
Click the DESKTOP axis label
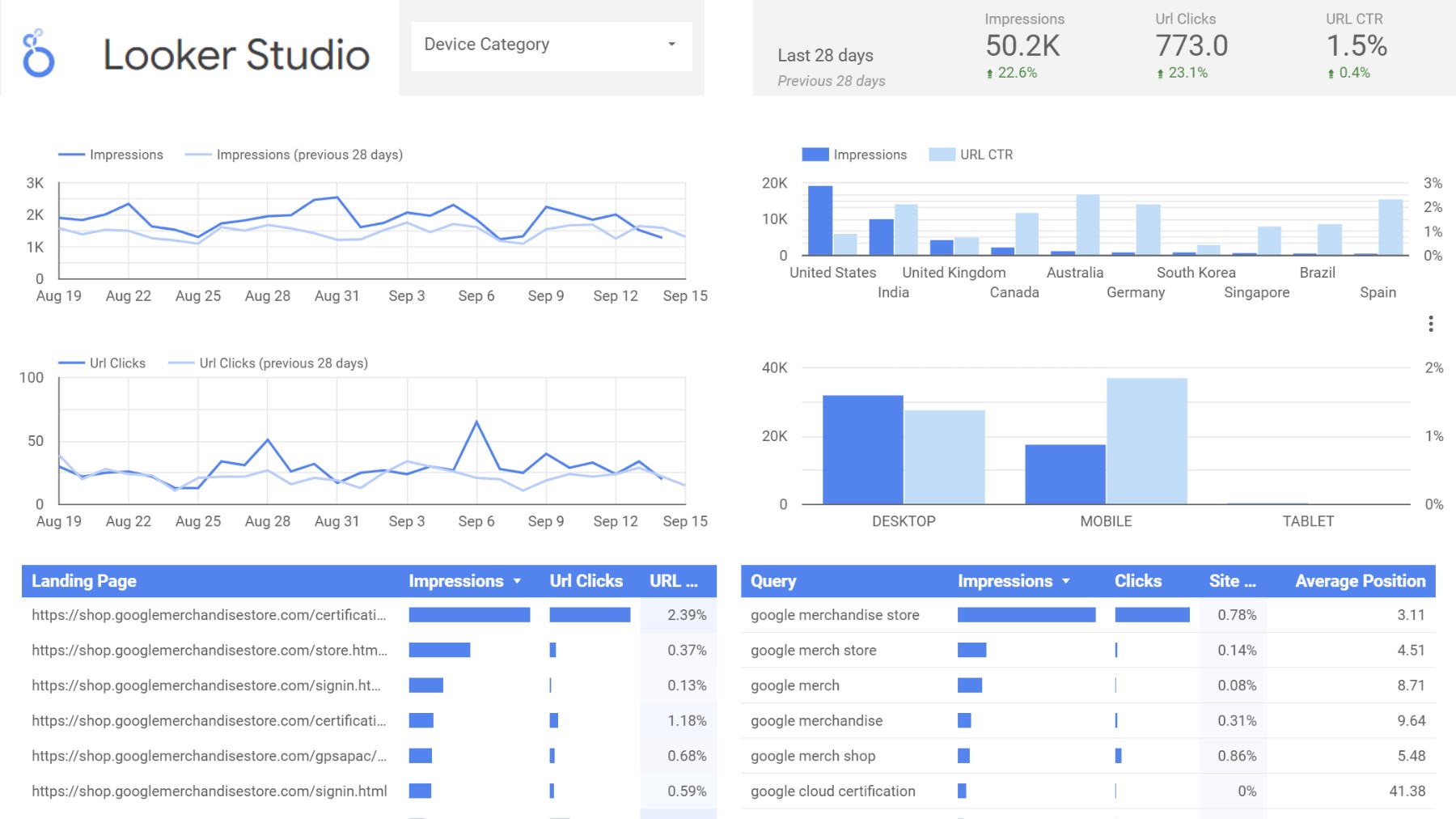(x=904, y=522)
